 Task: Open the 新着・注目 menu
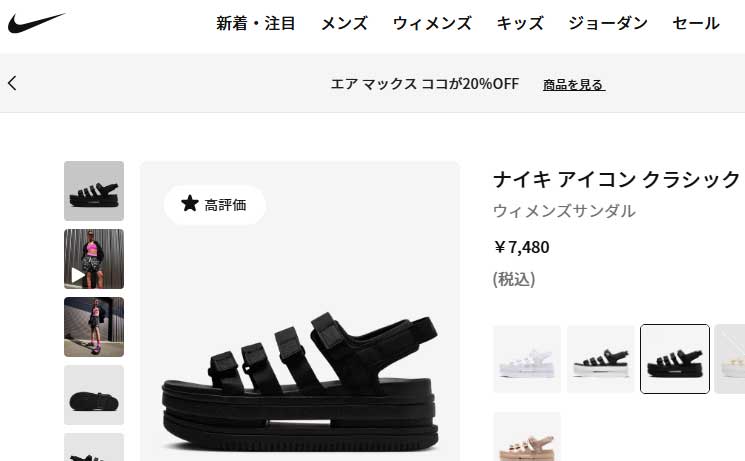(x=256, y=23)
